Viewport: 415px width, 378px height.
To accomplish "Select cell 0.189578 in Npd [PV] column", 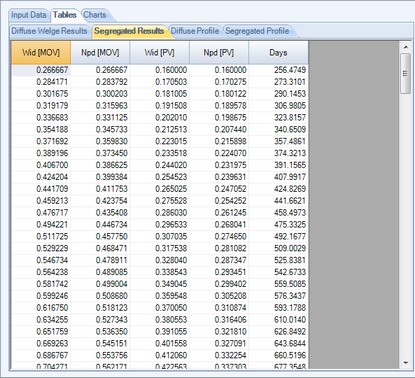I will tap(219, 106).
